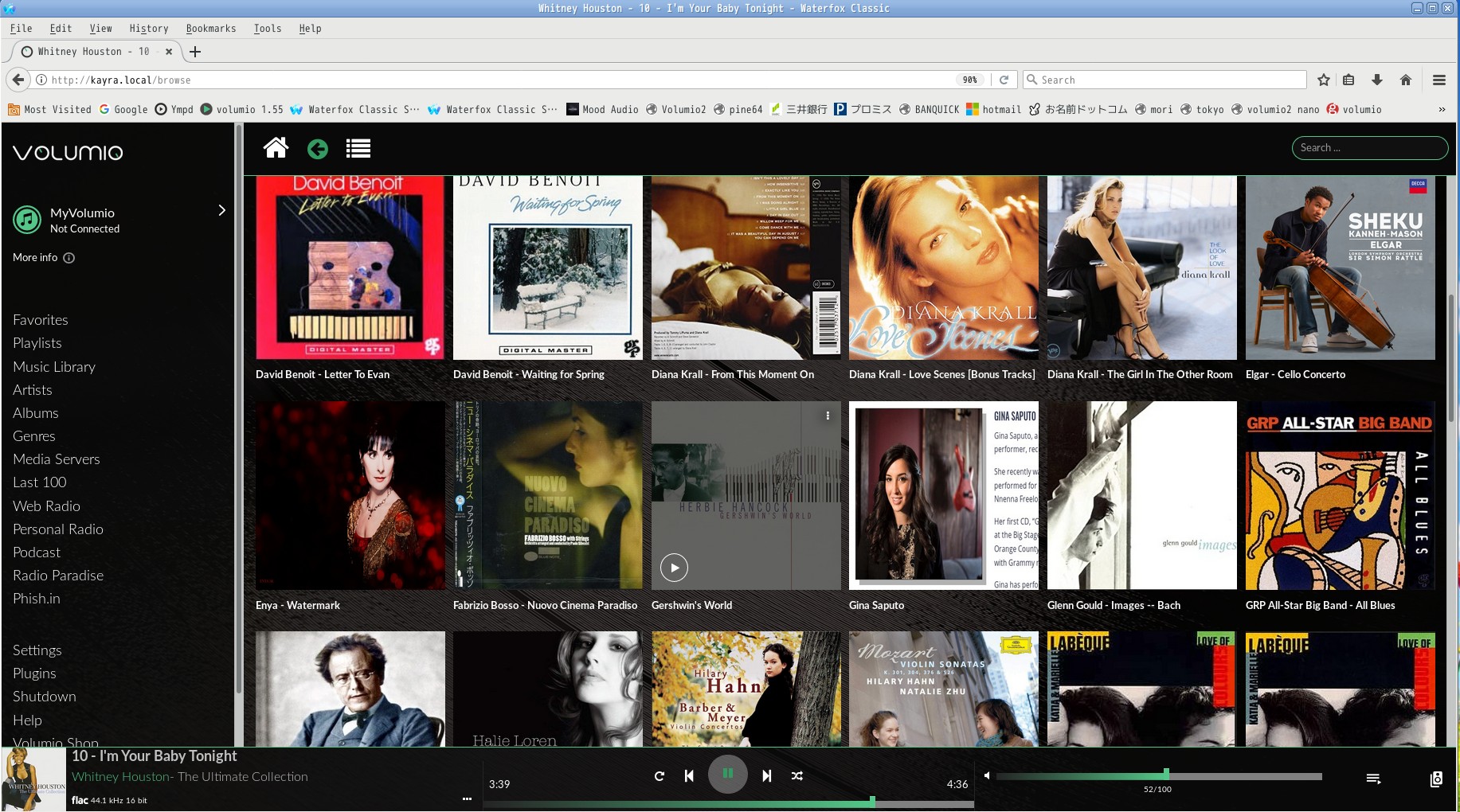
Task: Go to the previous track
Action: pyautogui.click(x=689, y=775)
